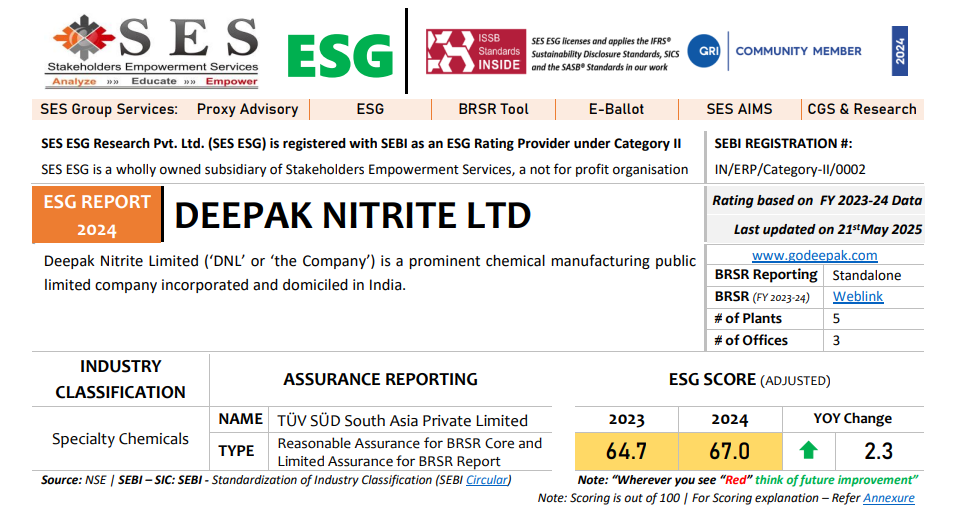Click the GRI circular logo
Viewport: 961px width, 510px height.
tap(704, 51)
